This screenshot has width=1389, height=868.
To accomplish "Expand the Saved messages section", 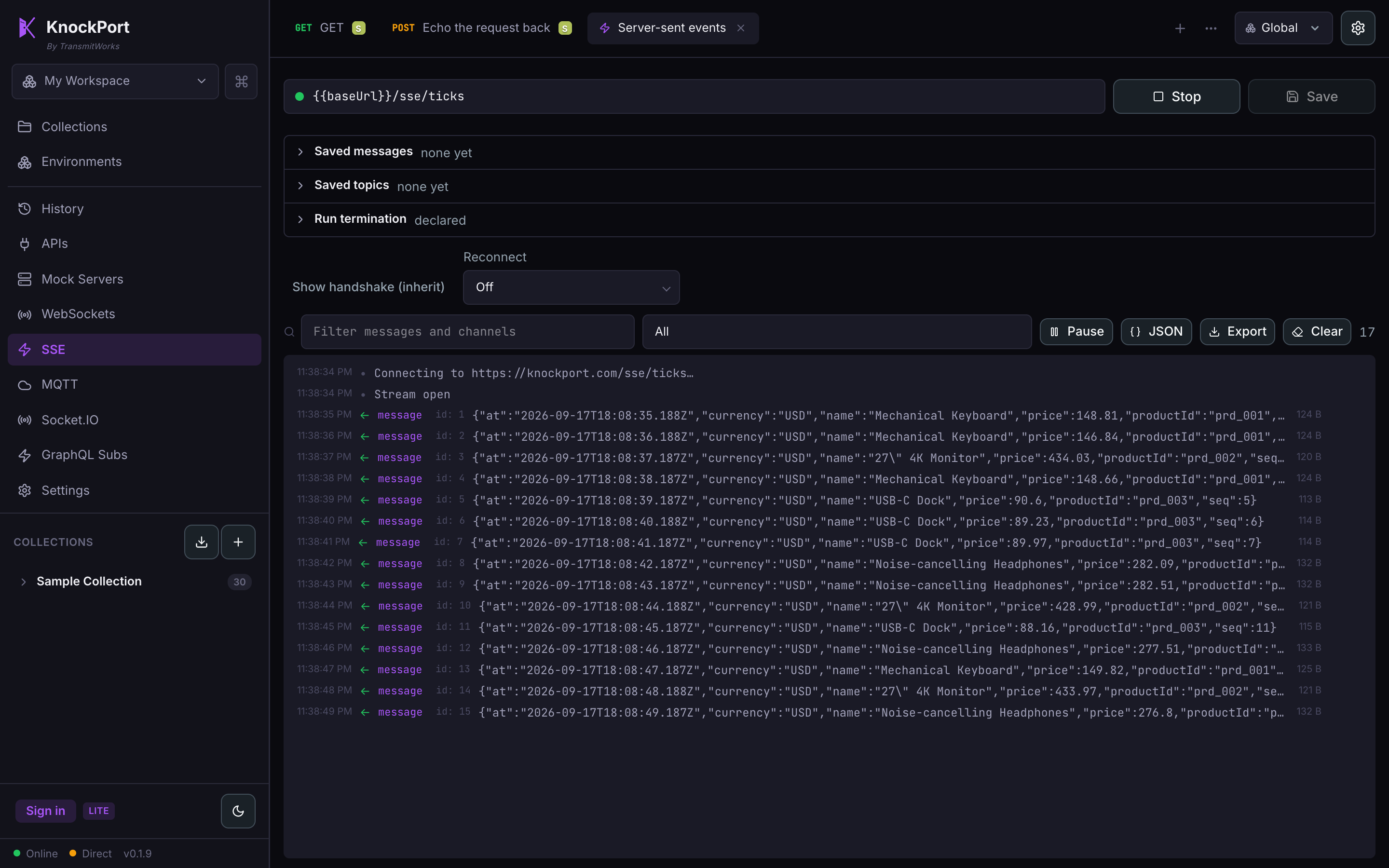I will tap(830, 152).
